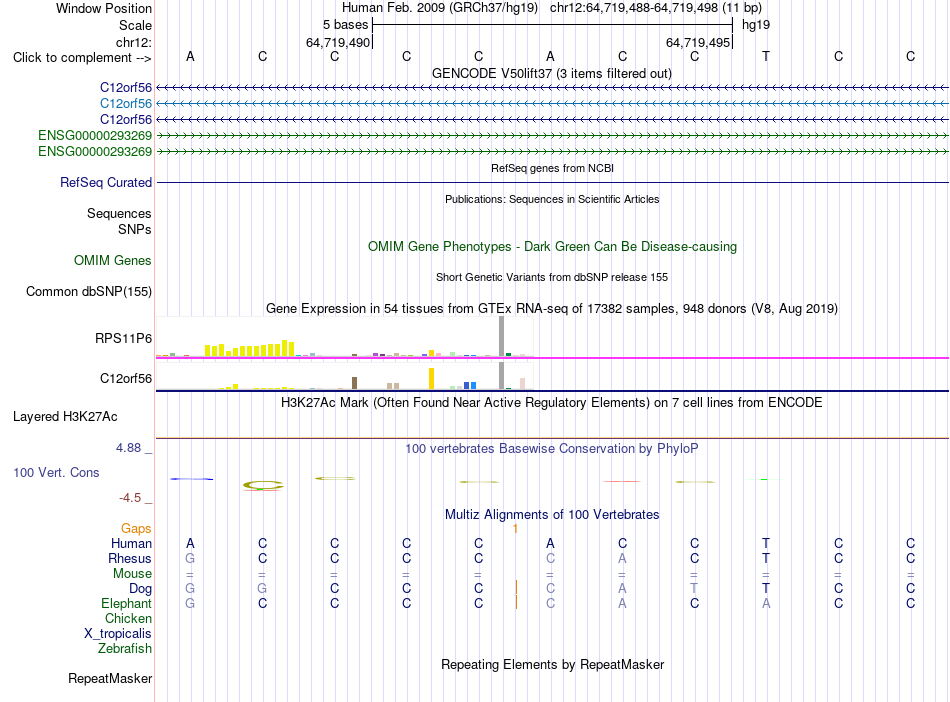950x702 pixels.
Task: Select the 'Rhesus' alignment row label
Action: (130, 558)
